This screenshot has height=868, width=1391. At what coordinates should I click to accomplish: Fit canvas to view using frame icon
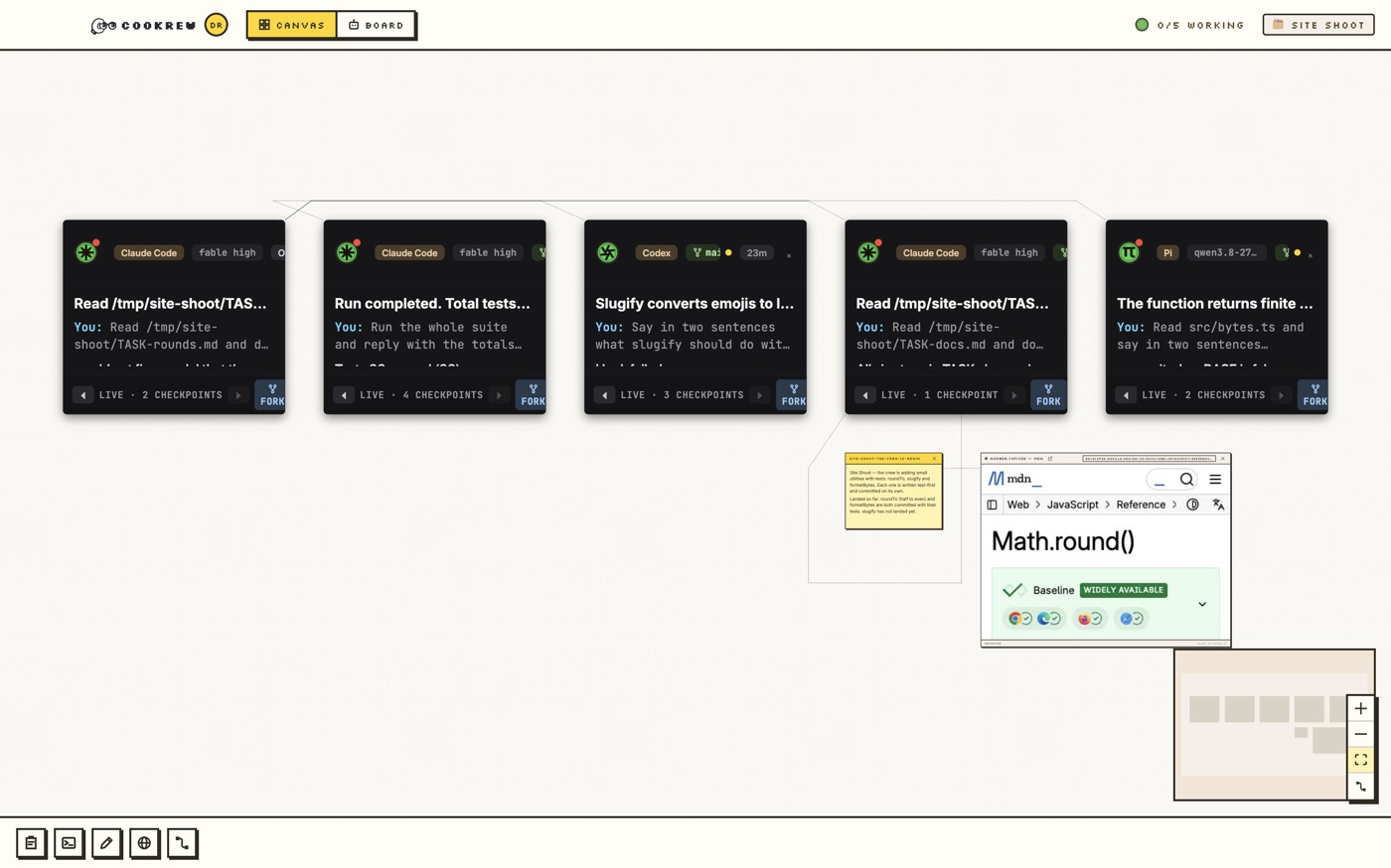tap(1361, 760)
